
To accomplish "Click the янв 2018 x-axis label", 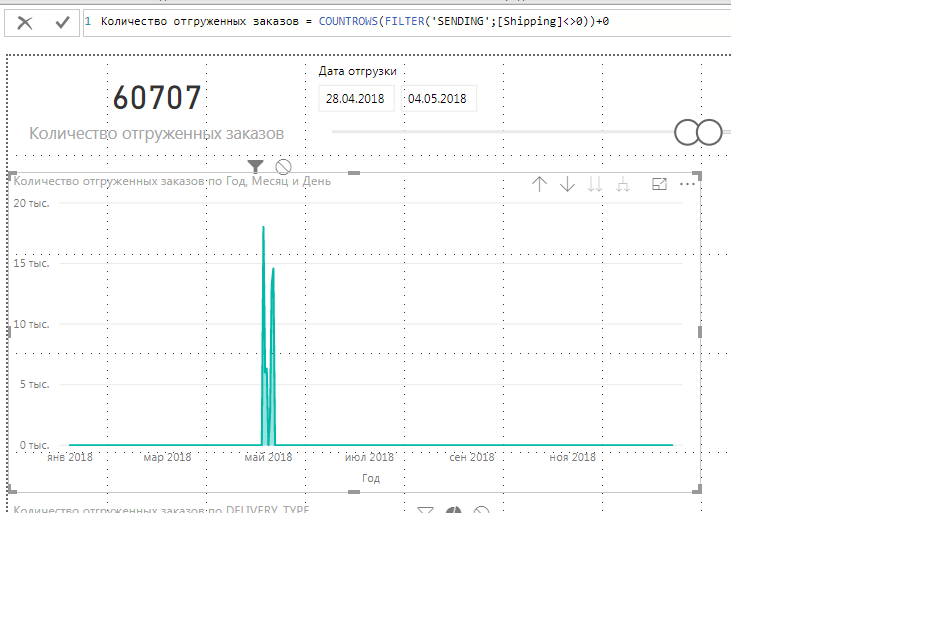I will pos(70,457).
